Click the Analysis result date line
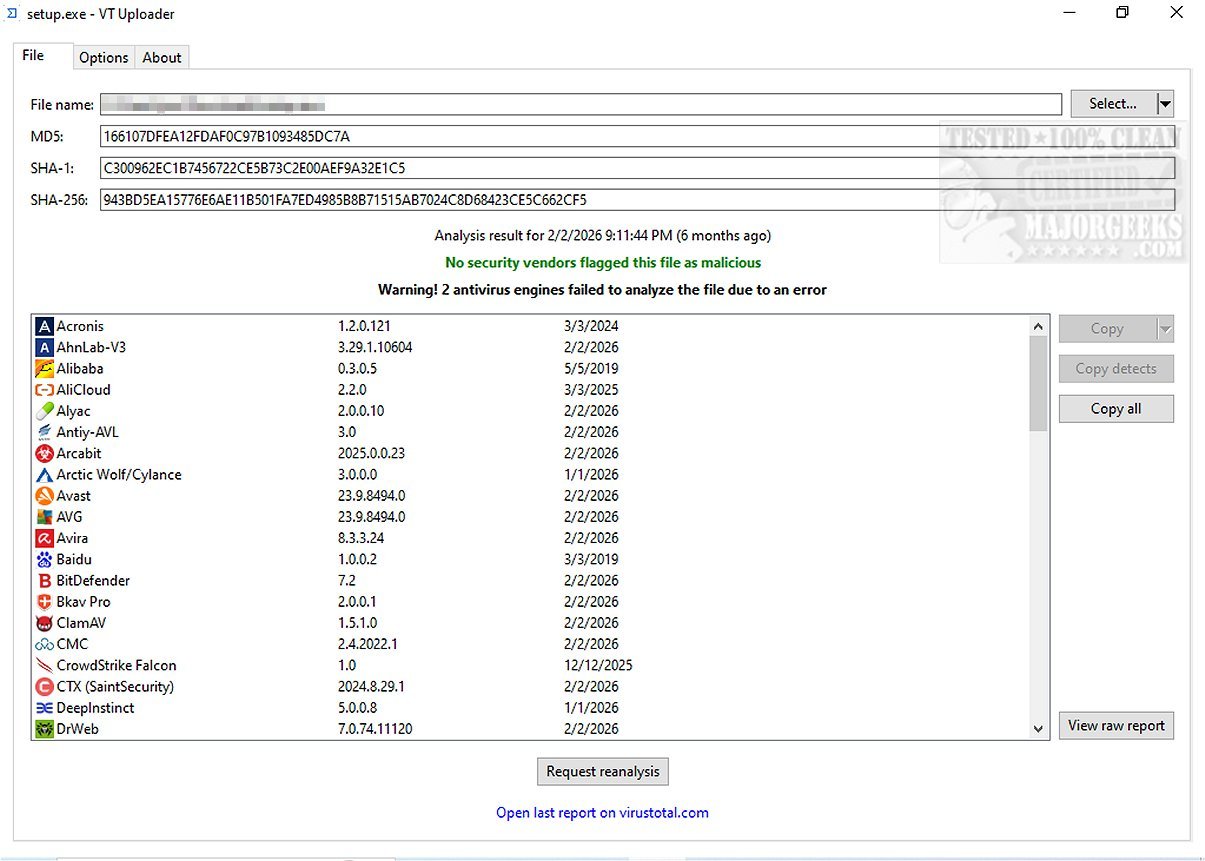The height and width of the screenshot is (861, 1205). (x=603, y=236)
